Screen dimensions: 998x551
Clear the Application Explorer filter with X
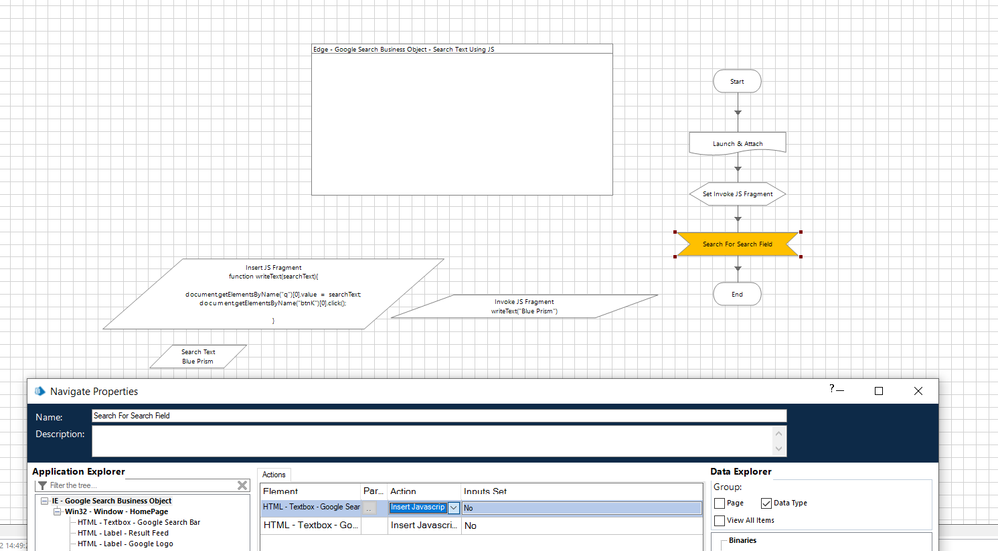tap(242, 485)
